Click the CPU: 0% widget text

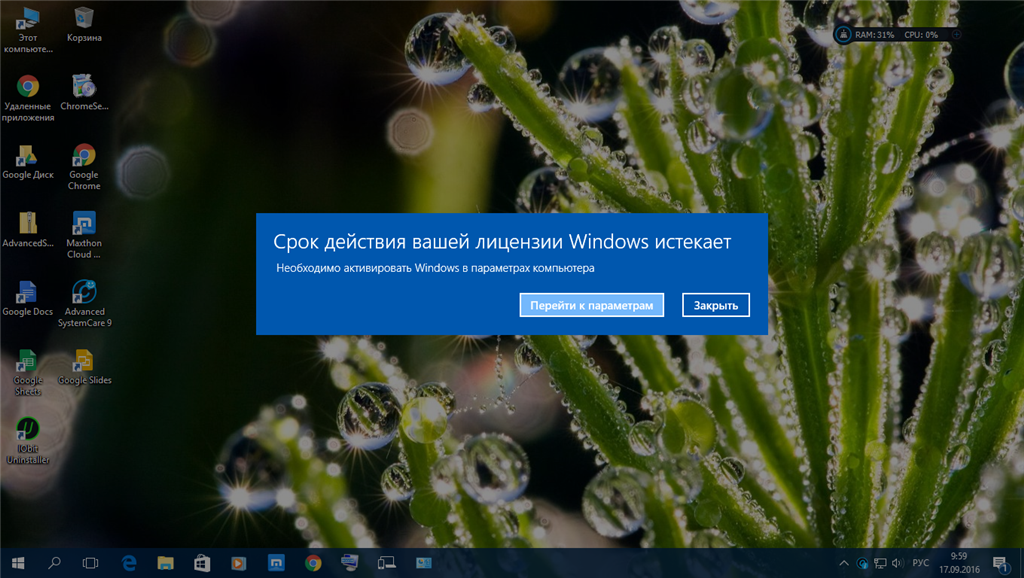point(921,35)
